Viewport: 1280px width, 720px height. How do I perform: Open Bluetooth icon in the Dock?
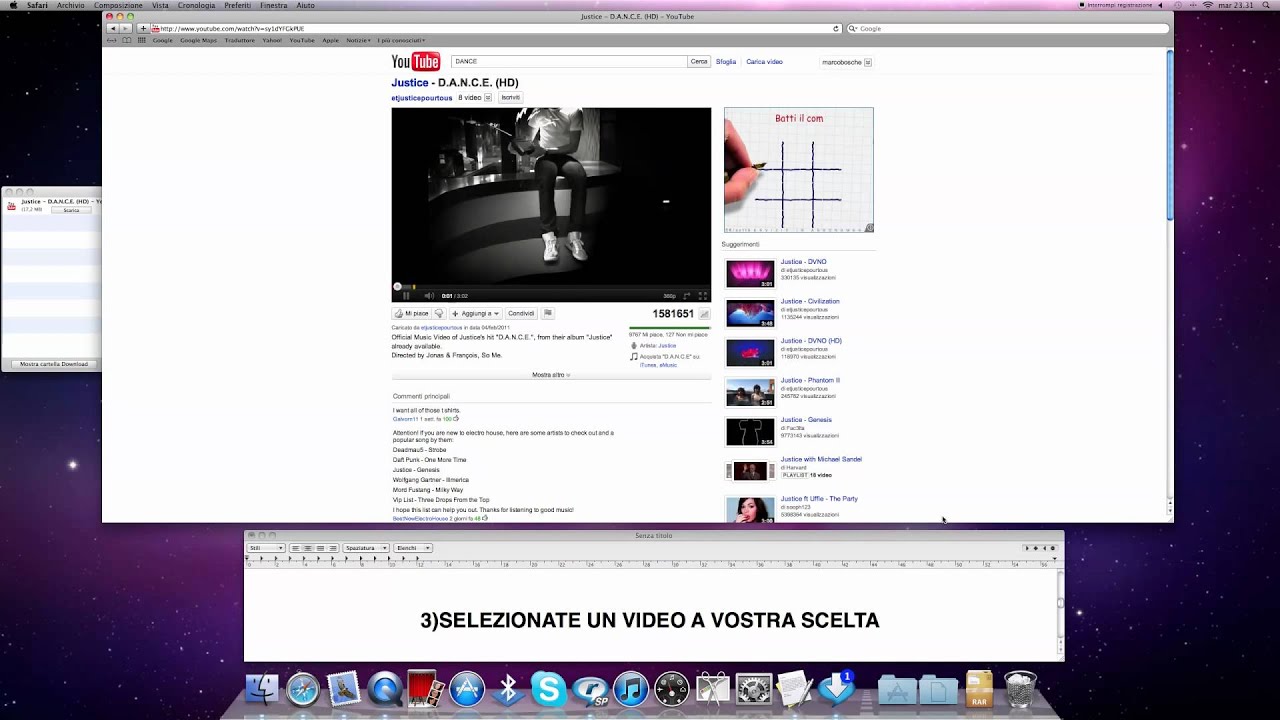coord(507,689)
